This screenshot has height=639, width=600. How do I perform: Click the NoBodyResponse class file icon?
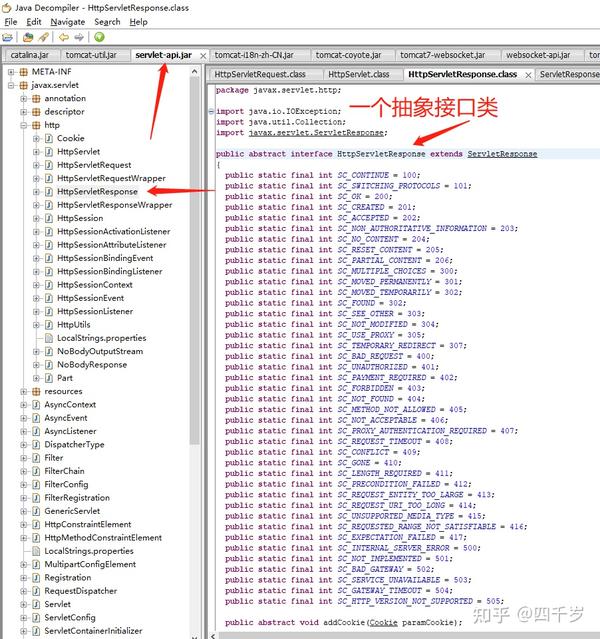click(49, 365)
